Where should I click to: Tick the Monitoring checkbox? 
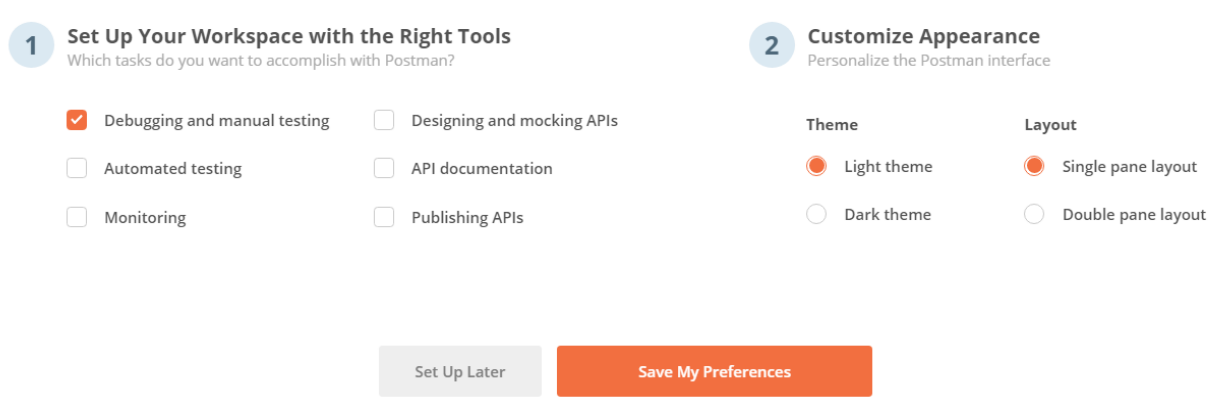coord(77,217)
